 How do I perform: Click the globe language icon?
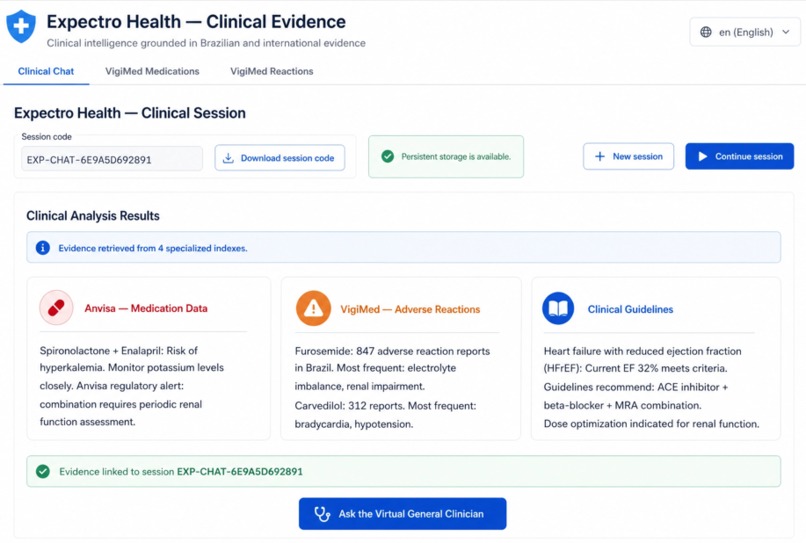pos(706,32)
